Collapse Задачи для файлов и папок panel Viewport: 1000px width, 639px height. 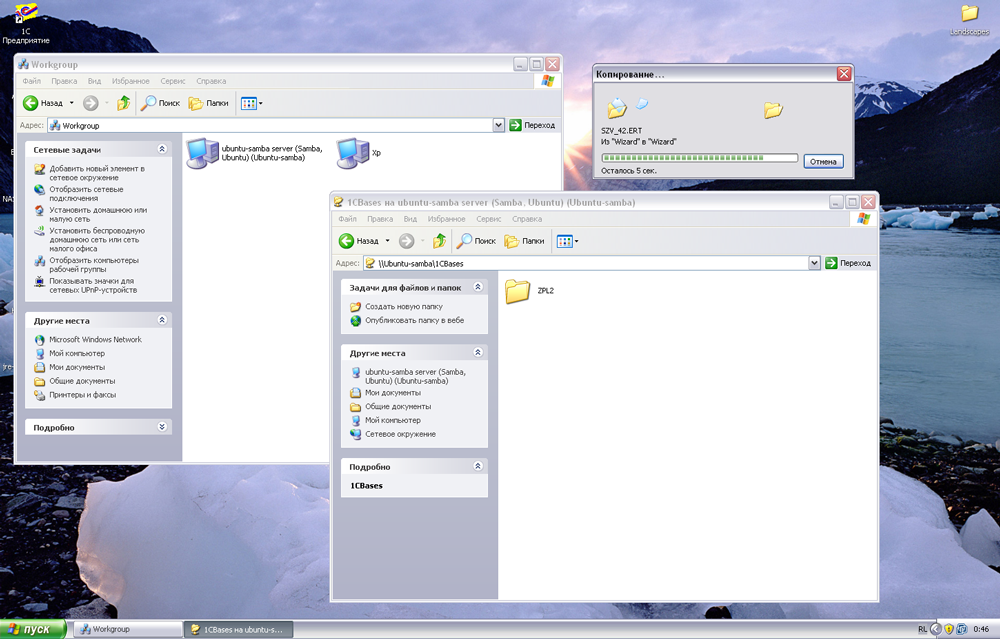tap(478, 287)
